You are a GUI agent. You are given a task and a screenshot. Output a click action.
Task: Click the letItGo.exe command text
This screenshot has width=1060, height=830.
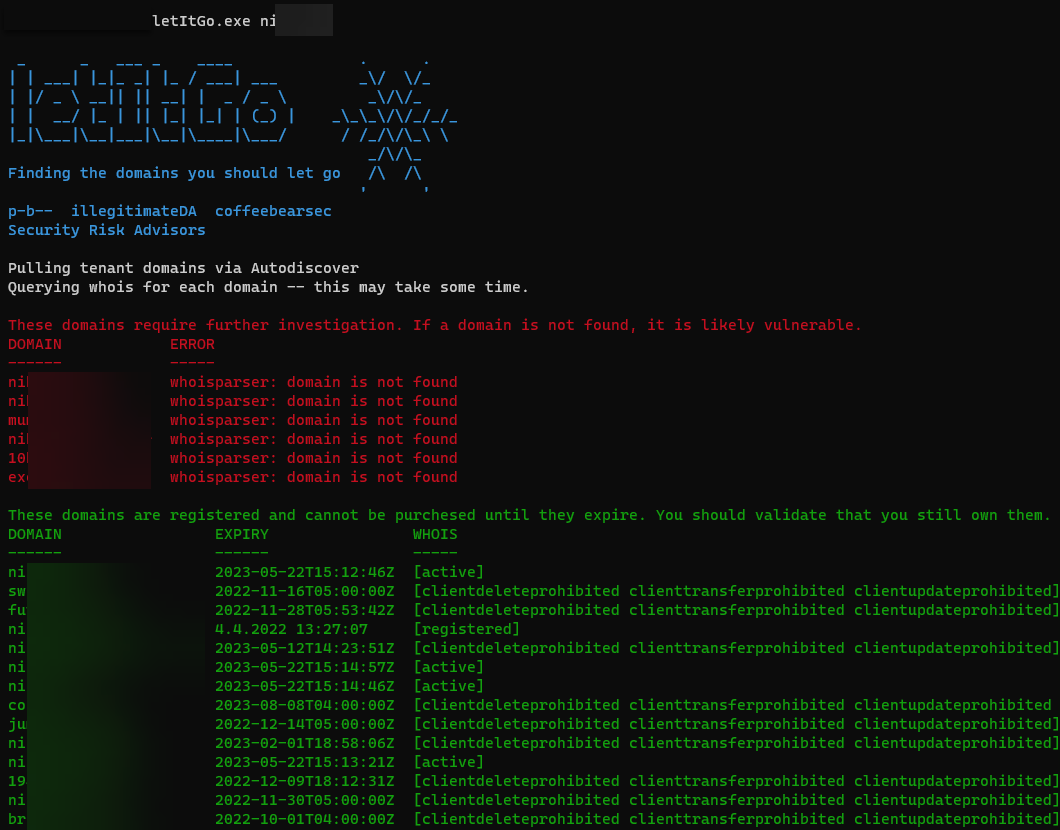(196, 21)
